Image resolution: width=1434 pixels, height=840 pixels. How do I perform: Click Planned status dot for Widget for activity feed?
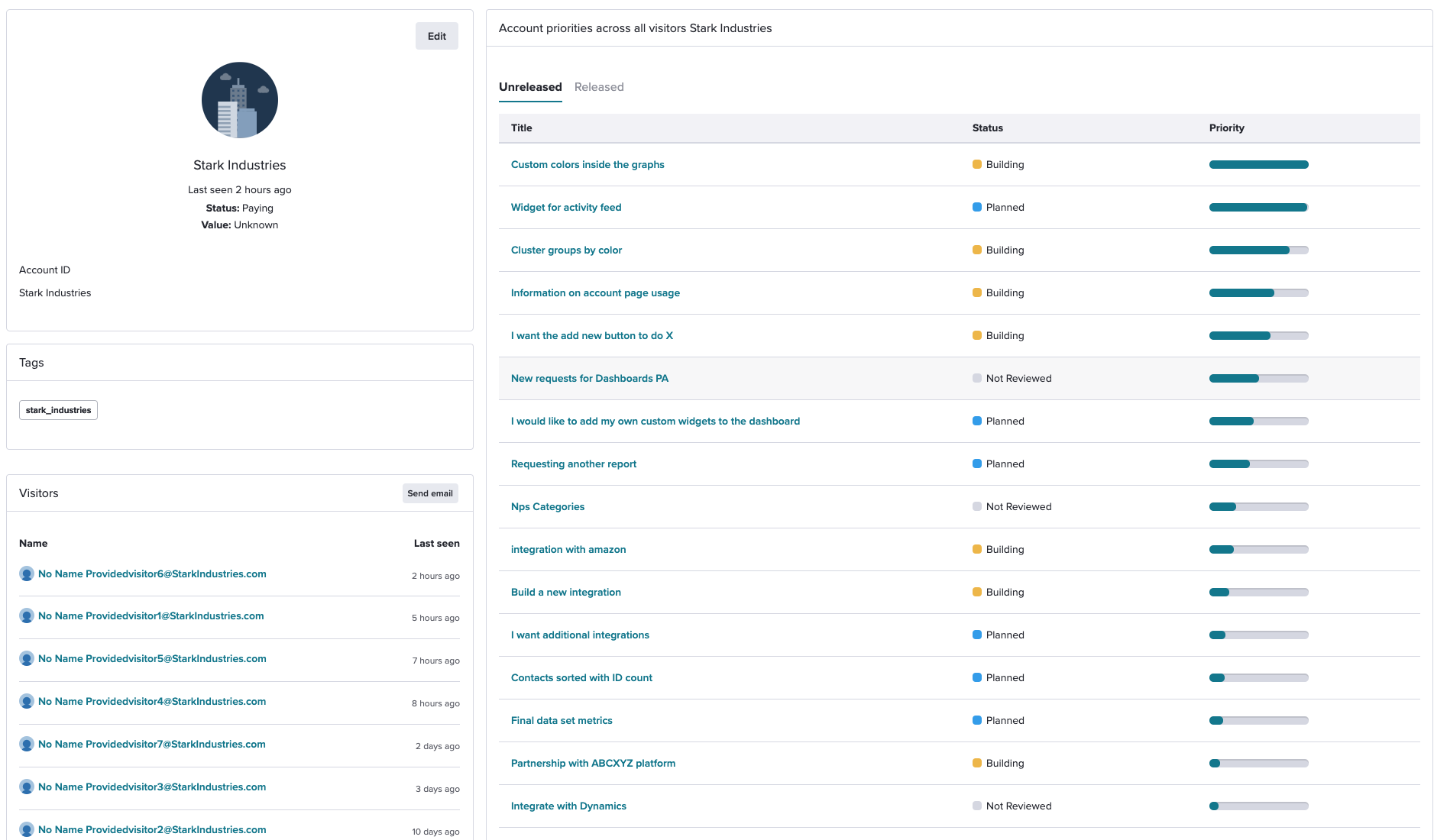(x=976, y=207)
